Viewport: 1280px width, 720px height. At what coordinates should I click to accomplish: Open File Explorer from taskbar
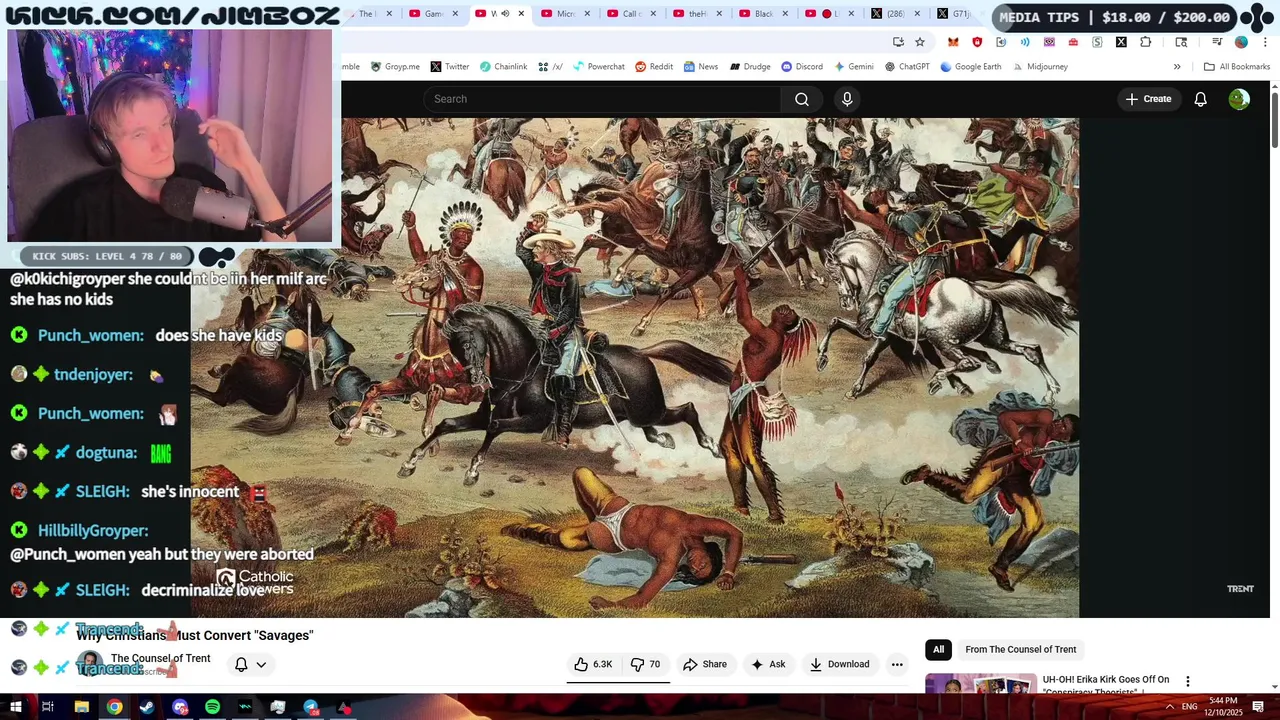(x=81, y=707)
